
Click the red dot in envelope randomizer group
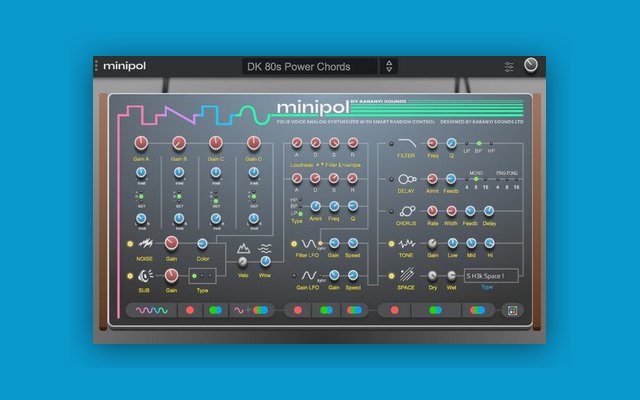(x=298, y=311)
